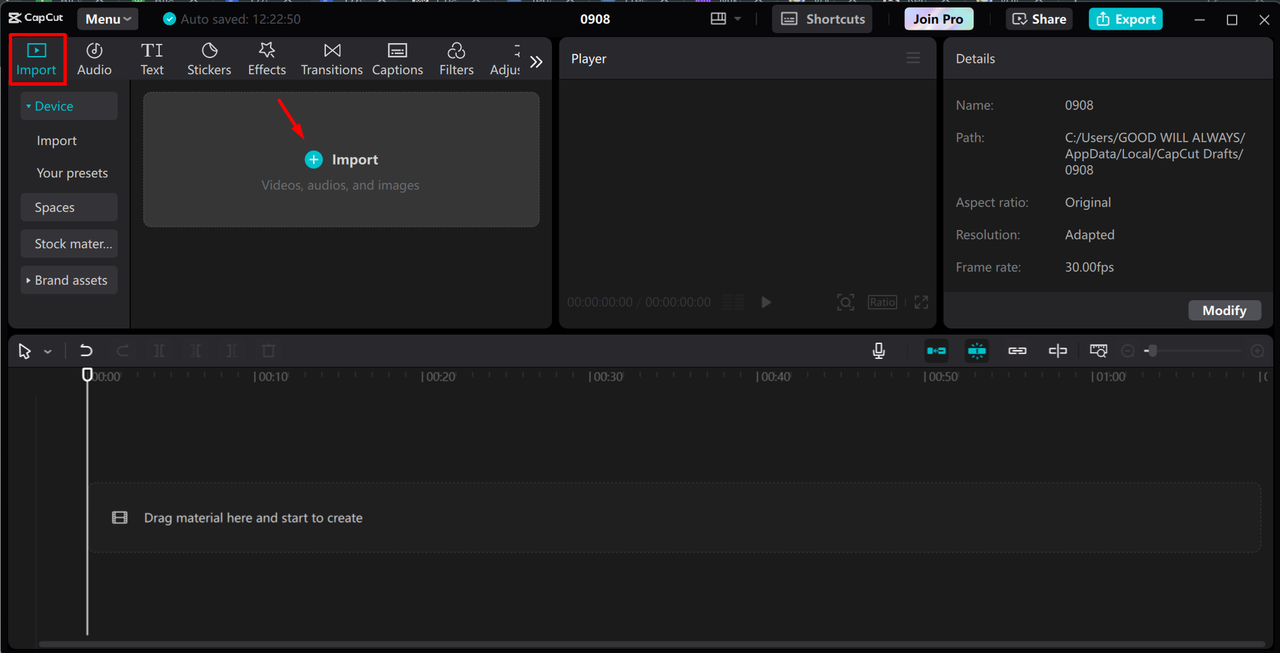Click the Filters icon

[x=456, y=59]
